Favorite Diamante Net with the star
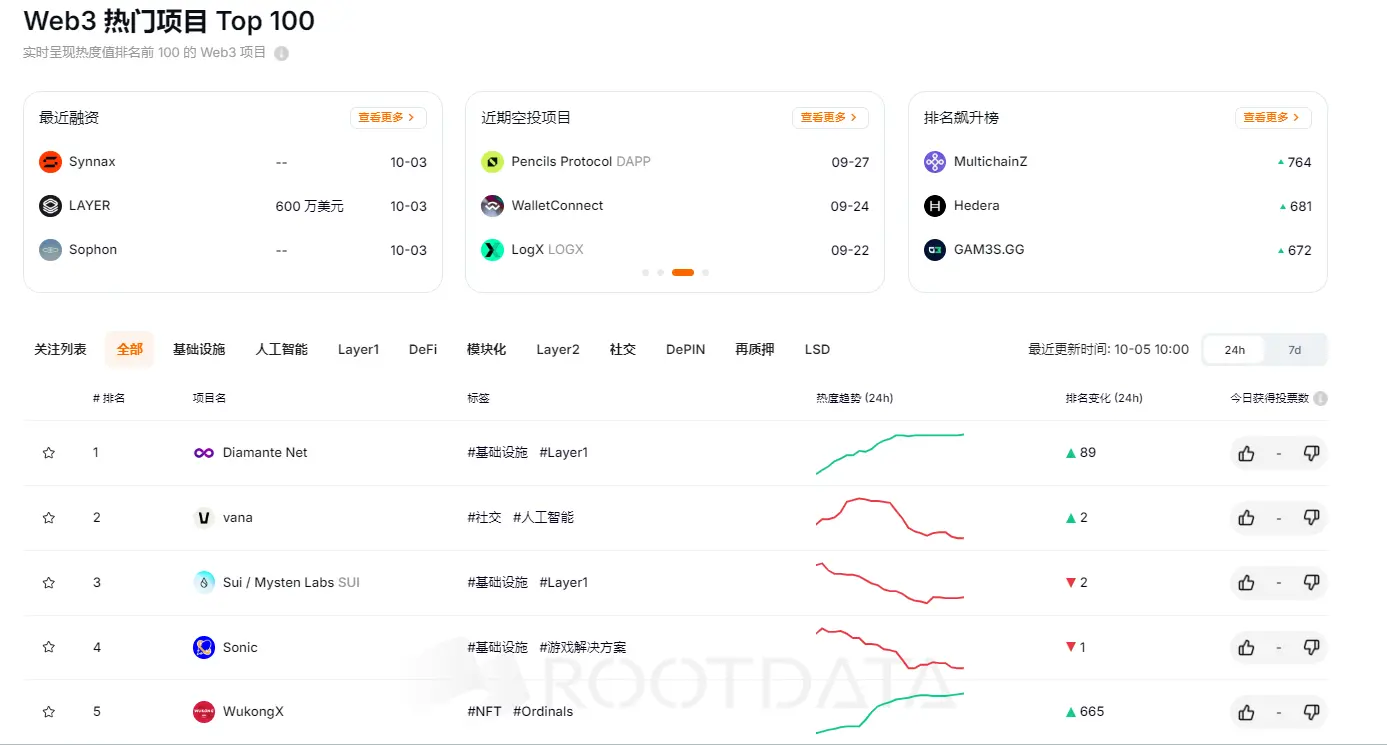The image size is (1387, 745). coord(48,452)
